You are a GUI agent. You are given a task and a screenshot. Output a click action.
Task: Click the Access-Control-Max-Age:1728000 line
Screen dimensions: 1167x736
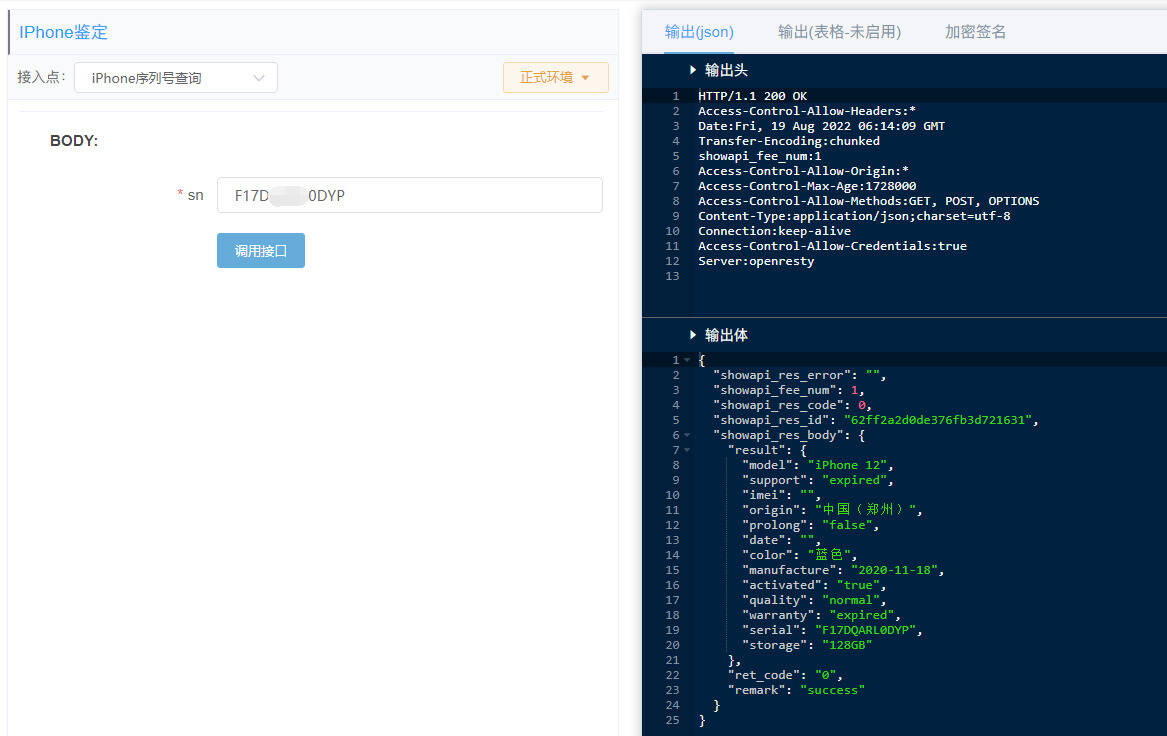807,186
